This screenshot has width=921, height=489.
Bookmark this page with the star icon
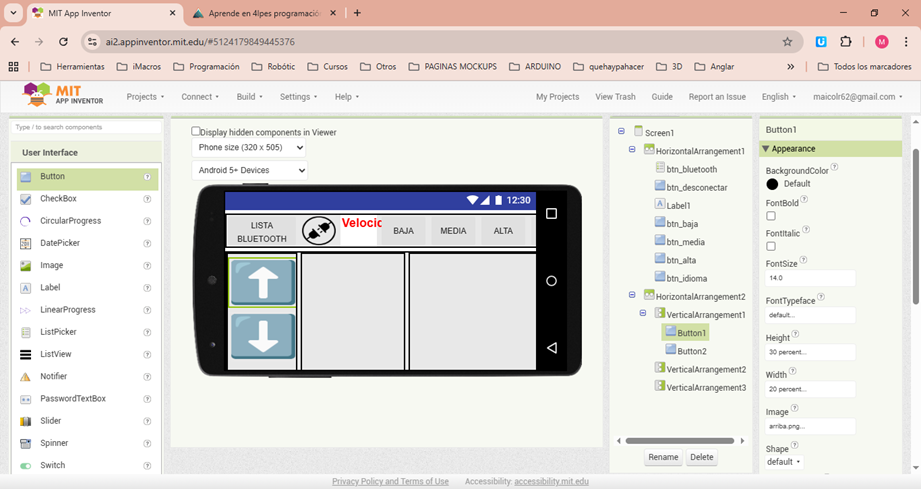[787, 42]
